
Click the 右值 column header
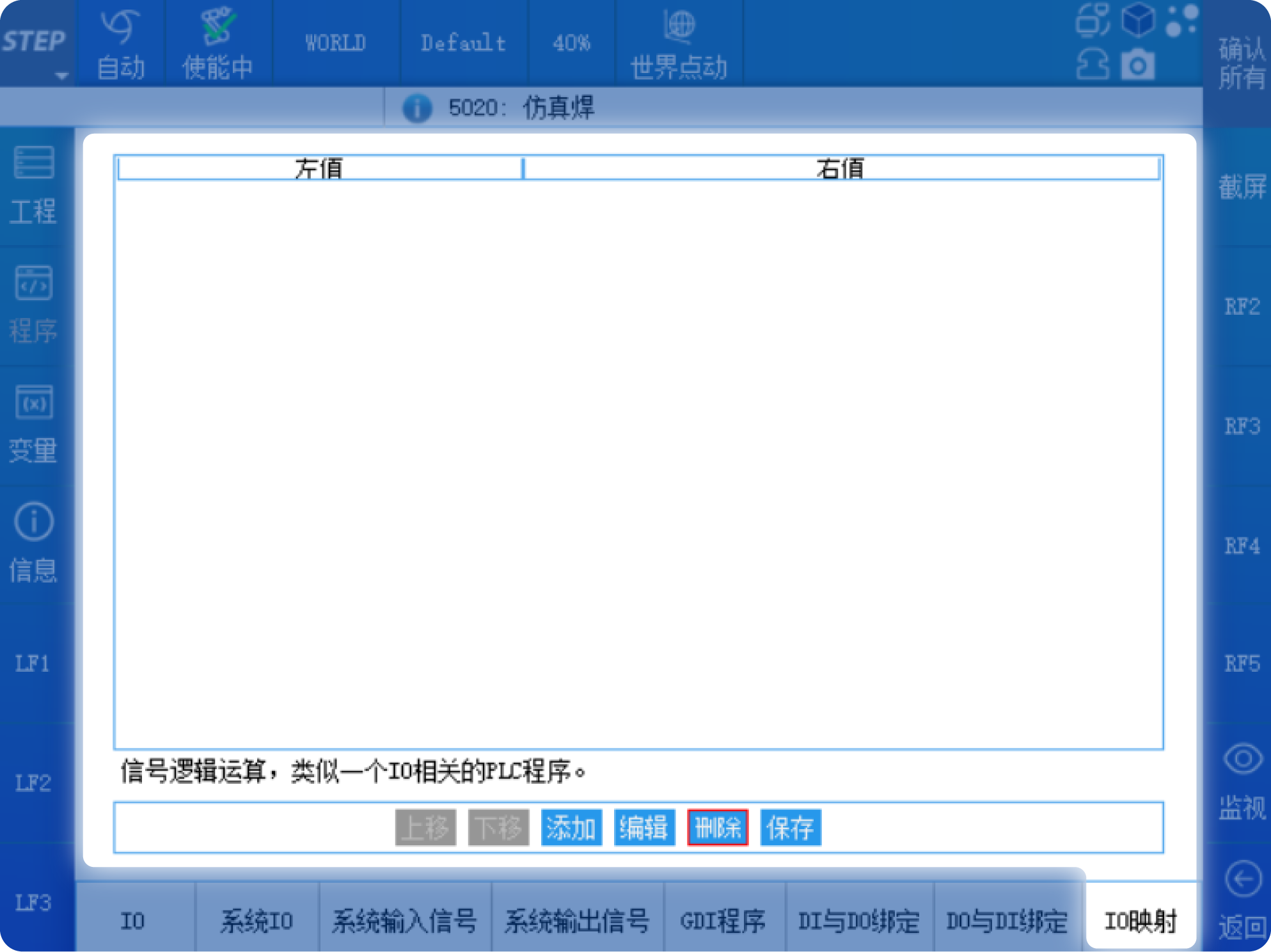tap(841, 168)
